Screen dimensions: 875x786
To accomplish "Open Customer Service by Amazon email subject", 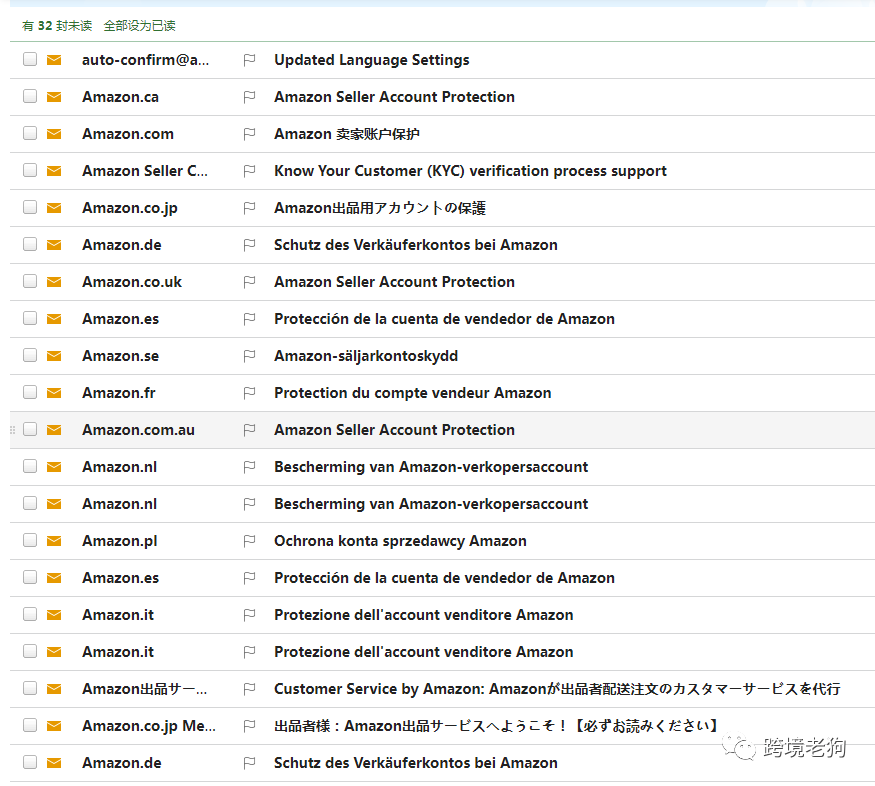I will pos(557,689).
